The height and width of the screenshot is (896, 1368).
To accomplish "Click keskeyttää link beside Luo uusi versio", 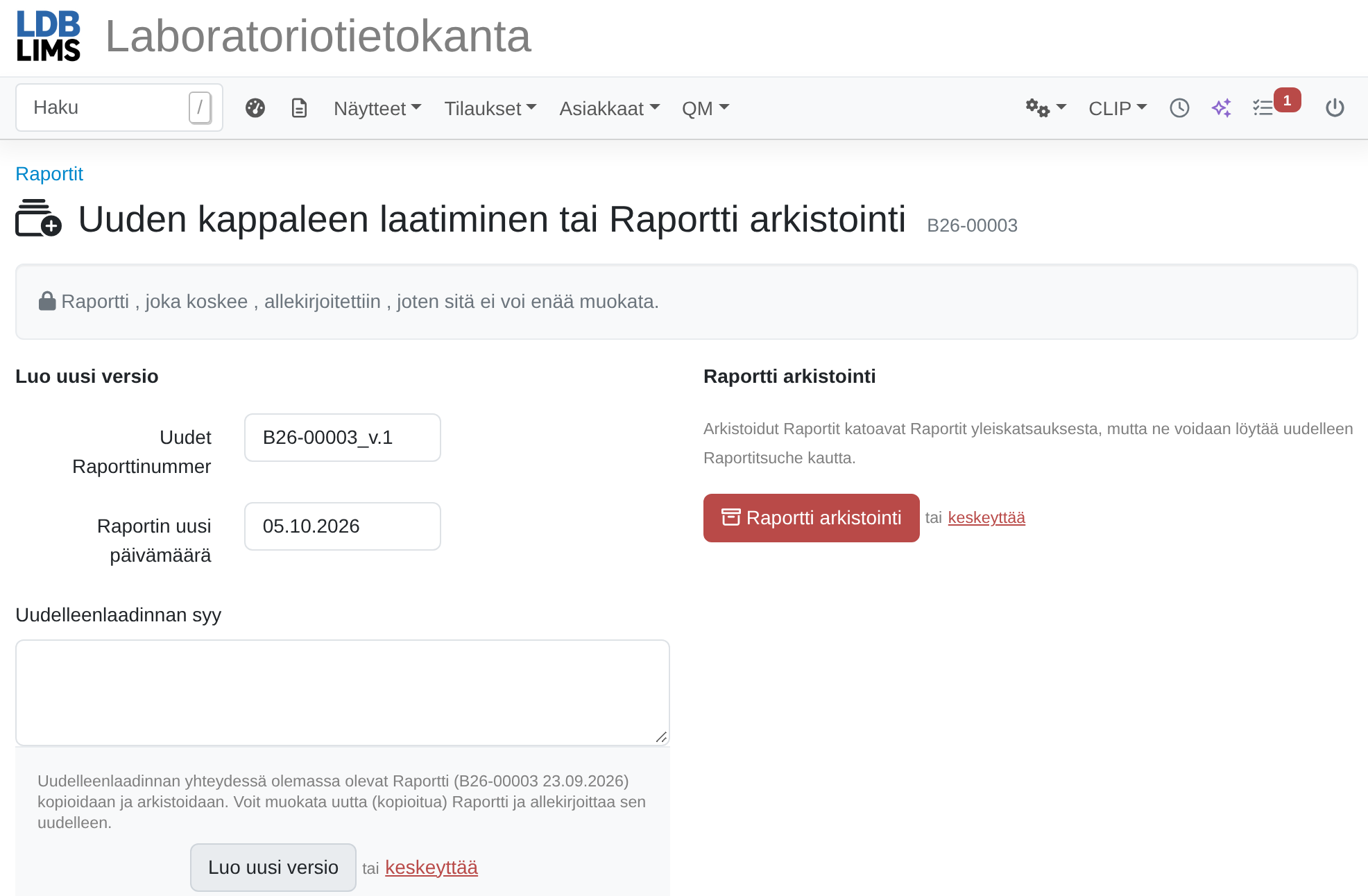I will click(x=431, y=868).
